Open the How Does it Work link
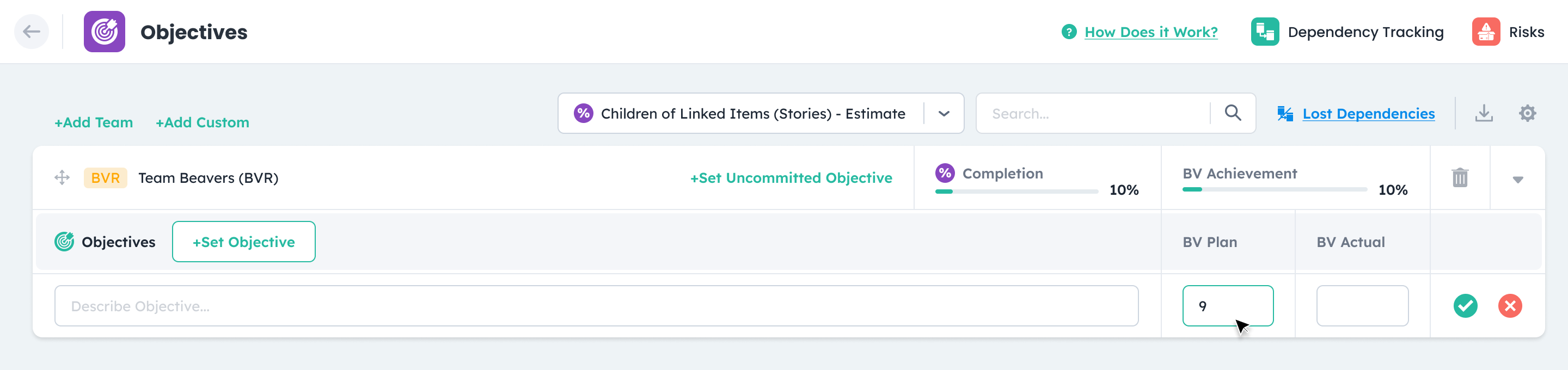This screenshot has height=370, width=1568. (1150, 32)
